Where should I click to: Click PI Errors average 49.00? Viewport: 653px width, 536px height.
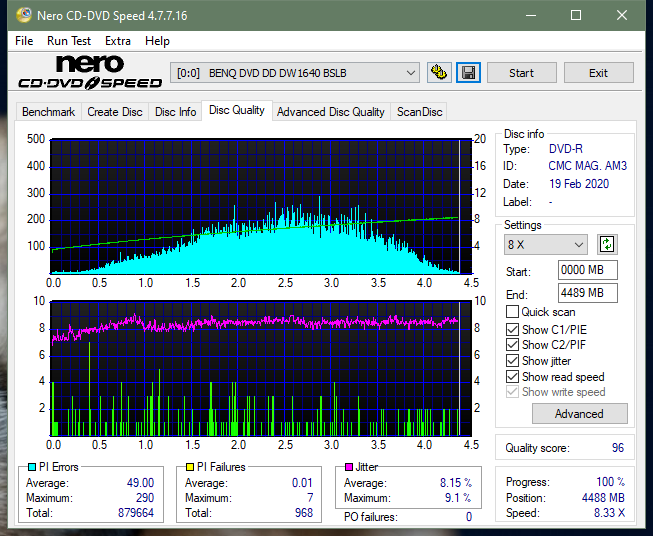pyautogui.click(x=140, y=483)
